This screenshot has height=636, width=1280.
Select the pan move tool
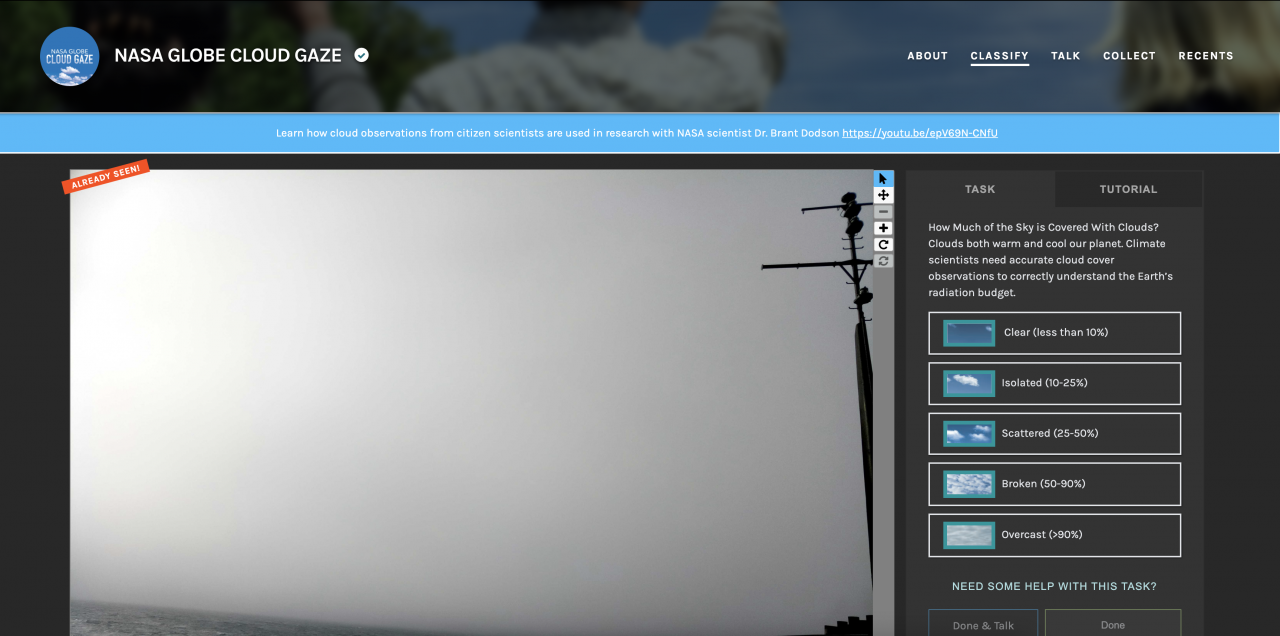click(x=884, y=195)
